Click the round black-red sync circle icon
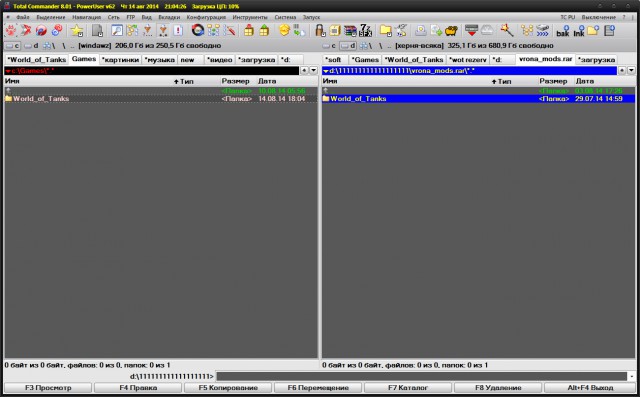This screenshot has height=397, width=640. (198, 31)
